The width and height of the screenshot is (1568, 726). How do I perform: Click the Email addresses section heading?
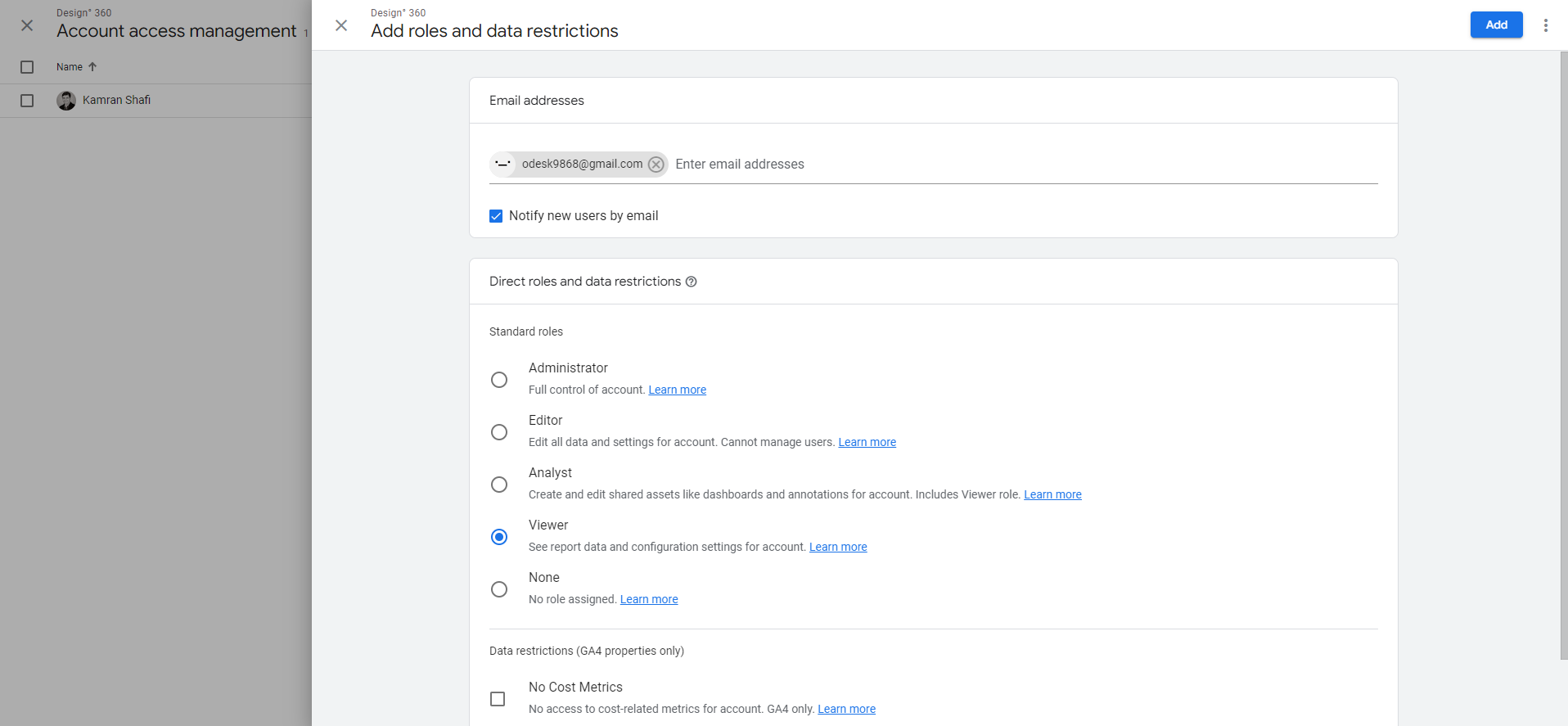pyautogui.click(x=537, y=101)
